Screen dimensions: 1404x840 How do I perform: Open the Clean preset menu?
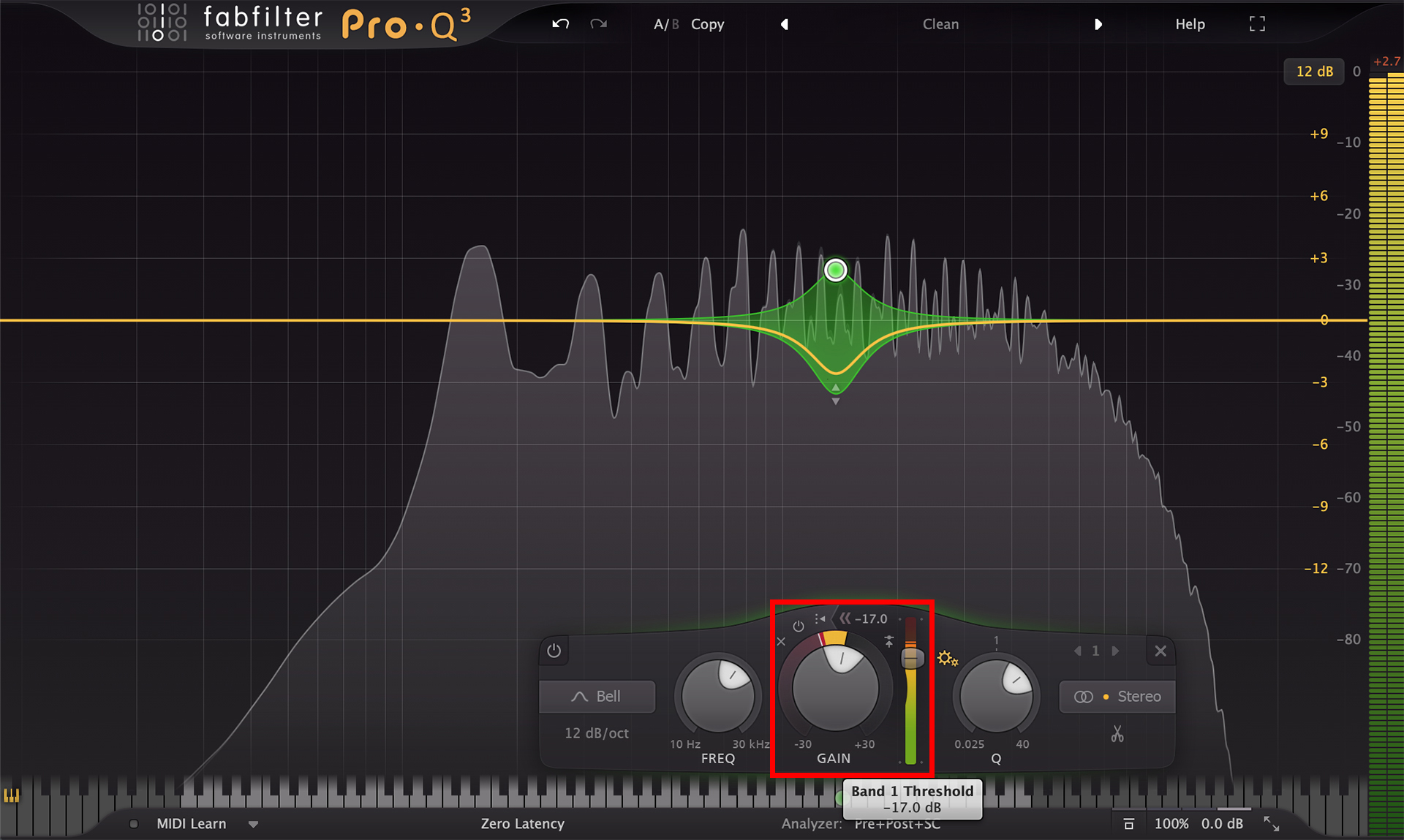pyautogui.click(x=940, y=24)
